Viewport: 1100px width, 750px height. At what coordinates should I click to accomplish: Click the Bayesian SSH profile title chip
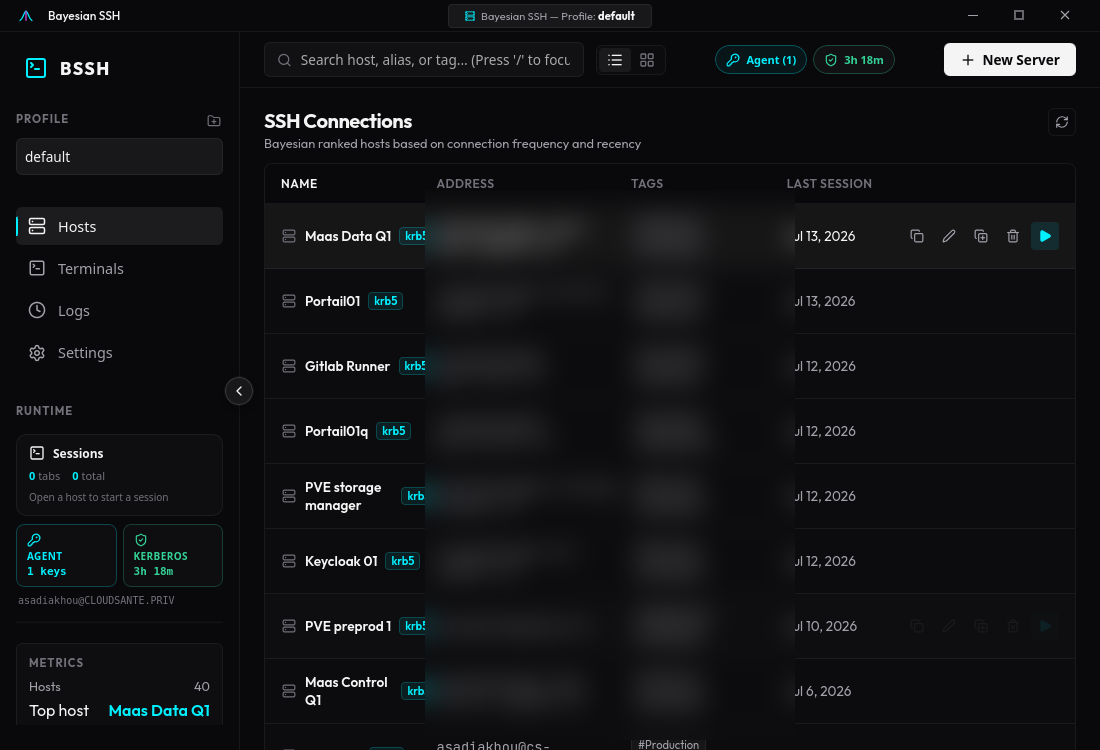click(550, 16)
